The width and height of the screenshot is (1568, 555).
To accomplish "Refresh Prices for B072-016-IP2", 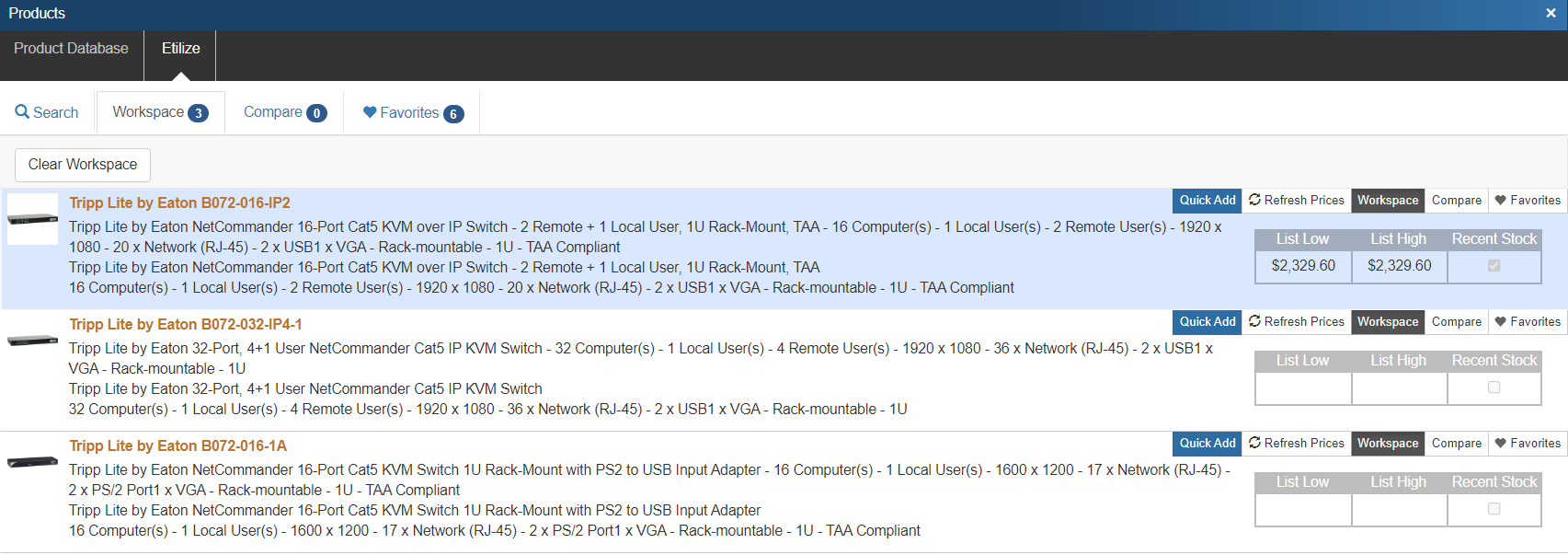I will point(1296,201).
